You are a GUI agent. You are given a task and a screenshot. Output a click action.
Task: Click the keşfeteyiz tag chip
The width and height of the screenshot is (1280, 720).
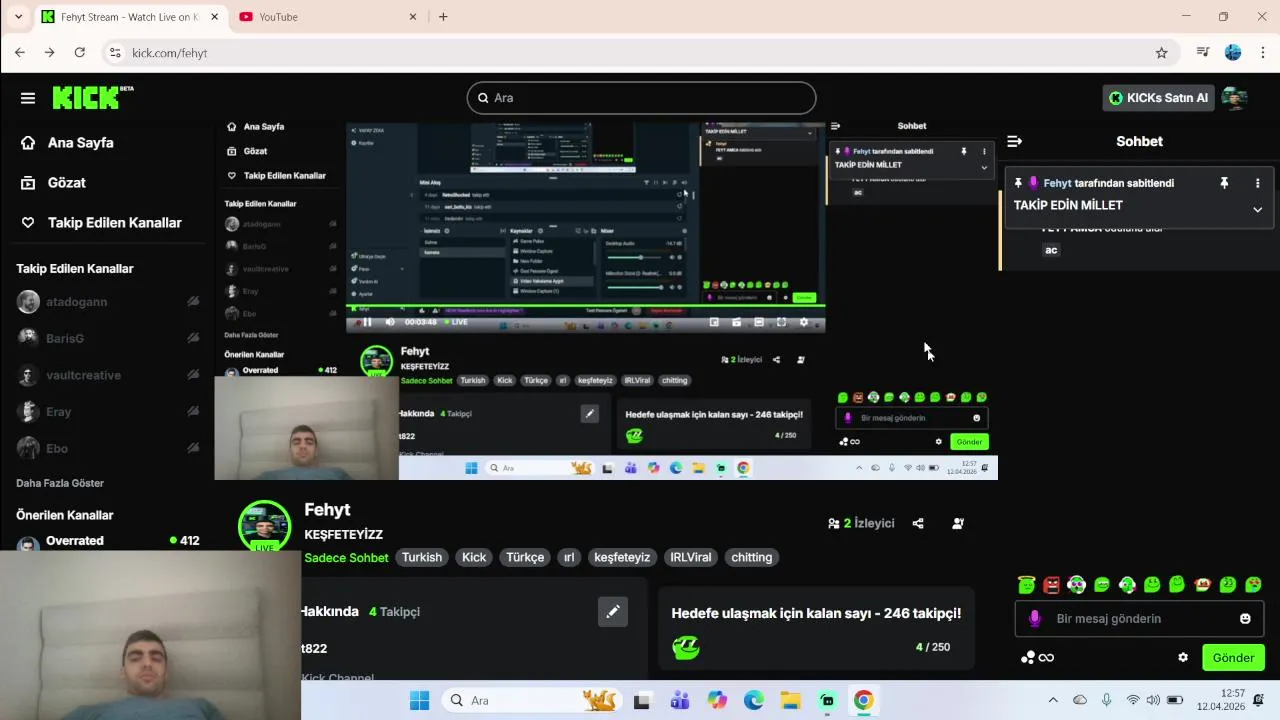[622, 557]
